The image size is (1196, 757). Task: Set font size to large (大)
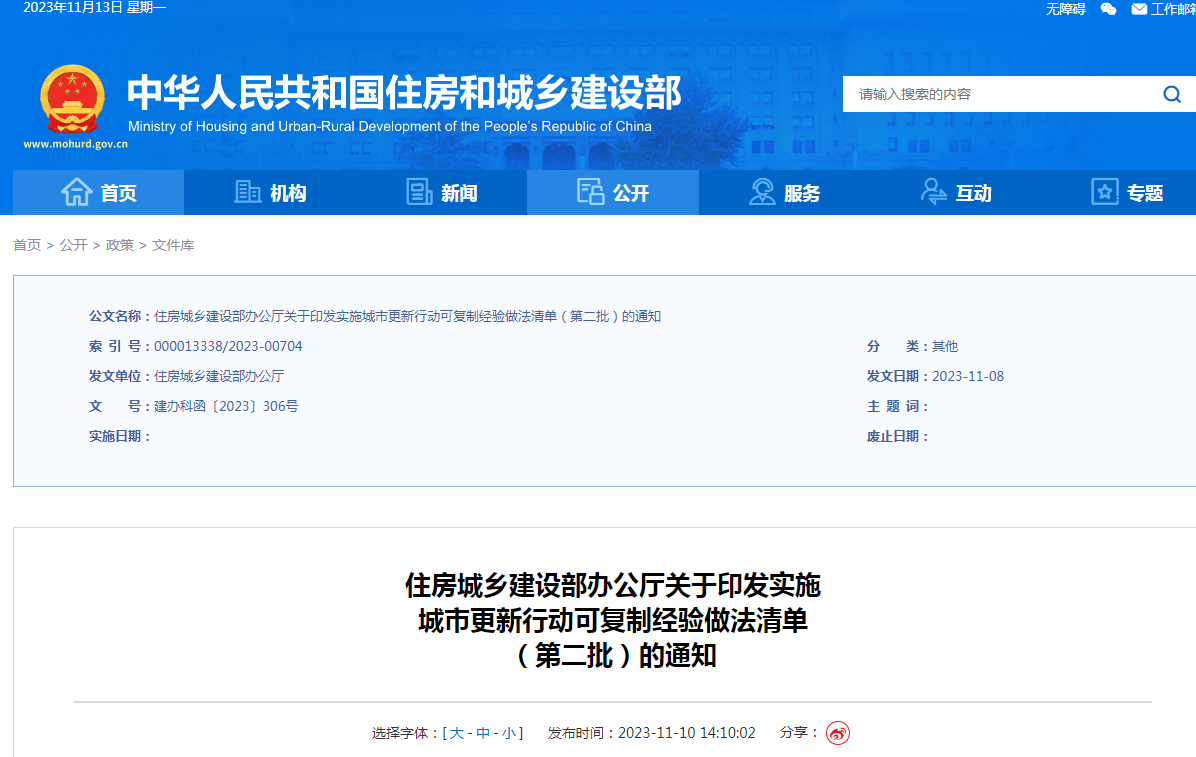457,733
